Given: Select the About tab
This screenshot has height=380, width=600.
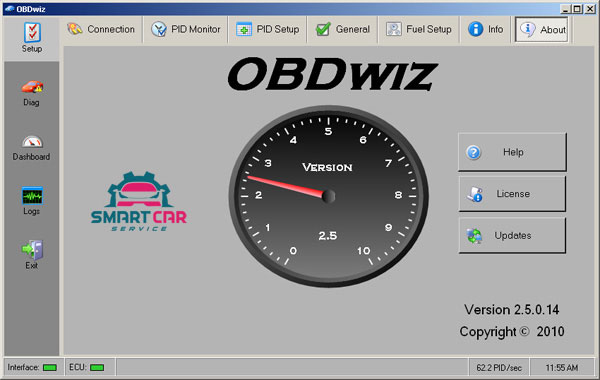Looking at the screenshot, I should [x=542, y=29].
